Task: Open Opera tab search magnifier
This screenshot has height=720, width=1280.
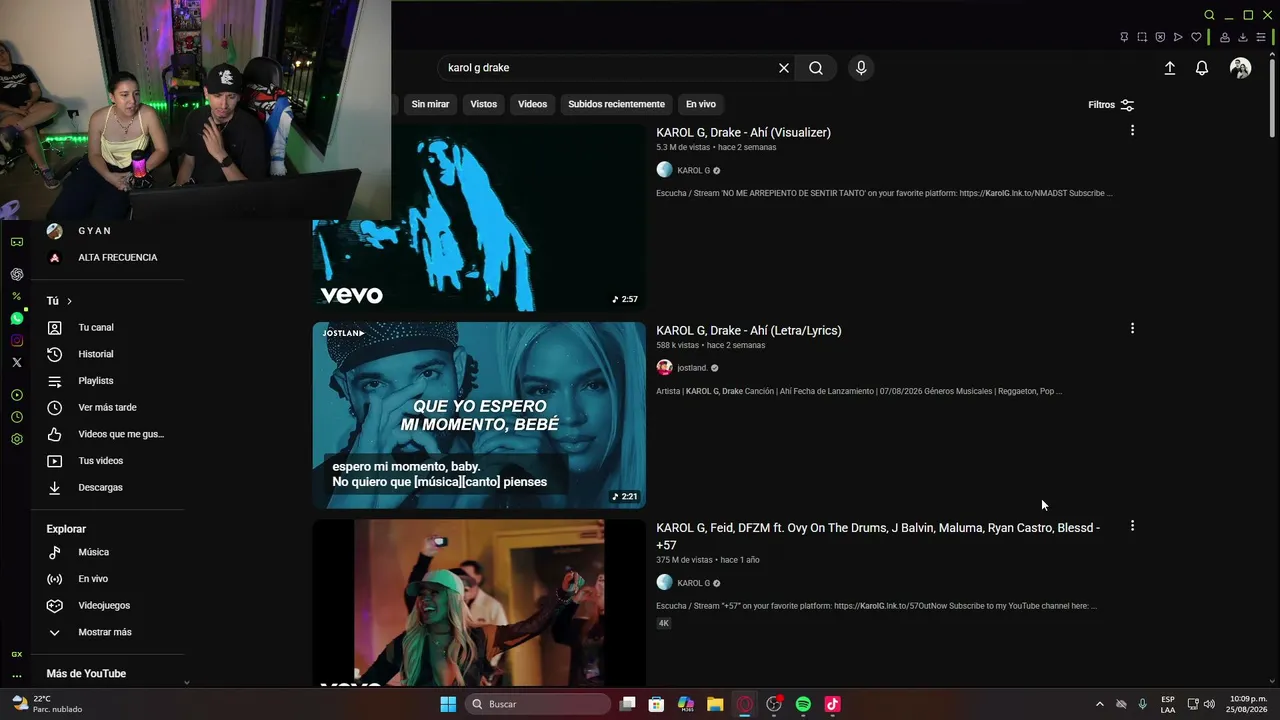Action: click(1209, 15)
